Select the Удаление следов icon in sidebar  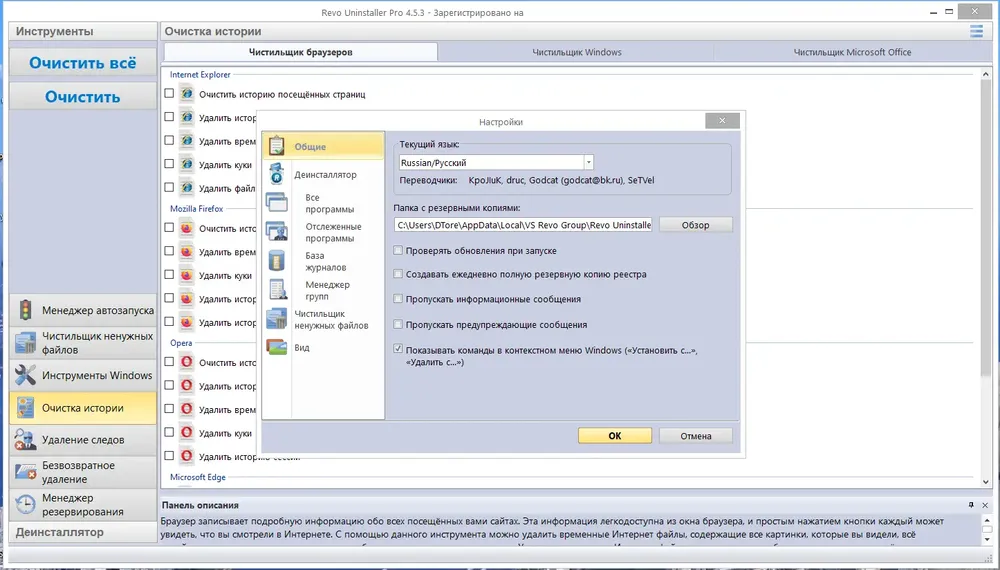[x=25, y=439]
